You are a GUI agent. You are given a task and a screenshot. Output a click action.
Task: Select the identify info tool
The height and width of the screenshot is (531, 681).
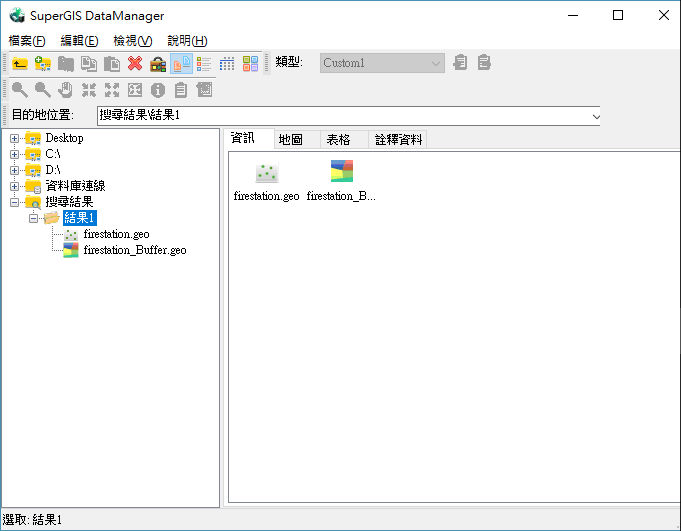tap(158, 90)
